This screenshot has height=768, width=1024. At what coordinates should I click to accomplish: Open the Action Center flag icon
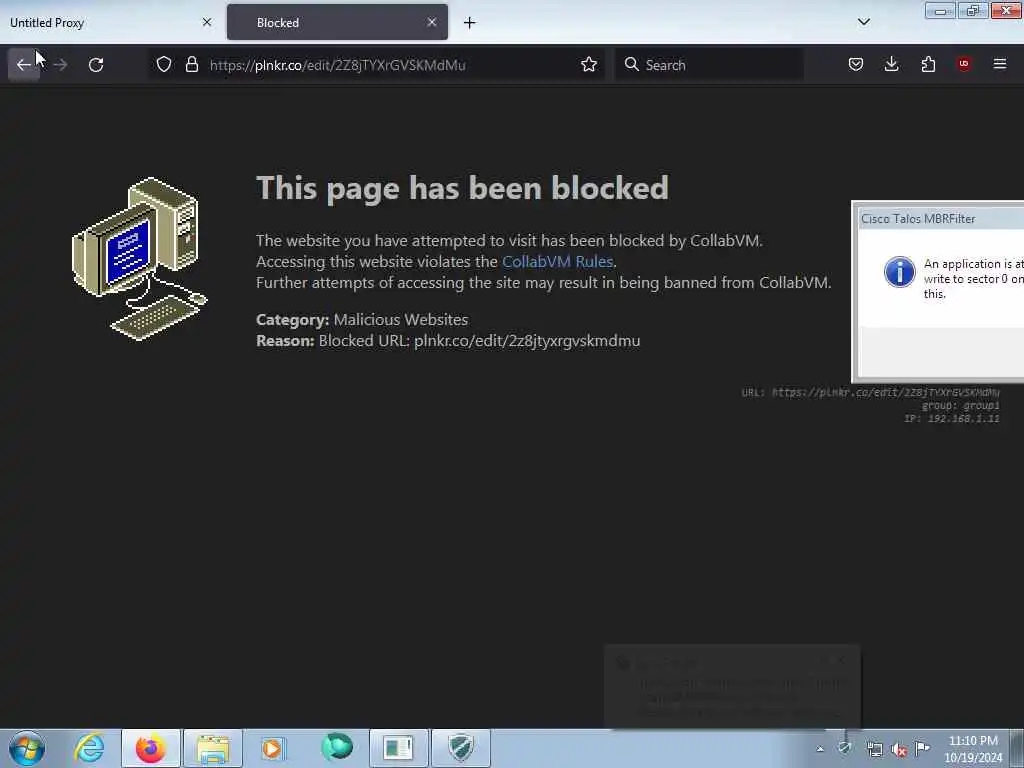point(922,748)
